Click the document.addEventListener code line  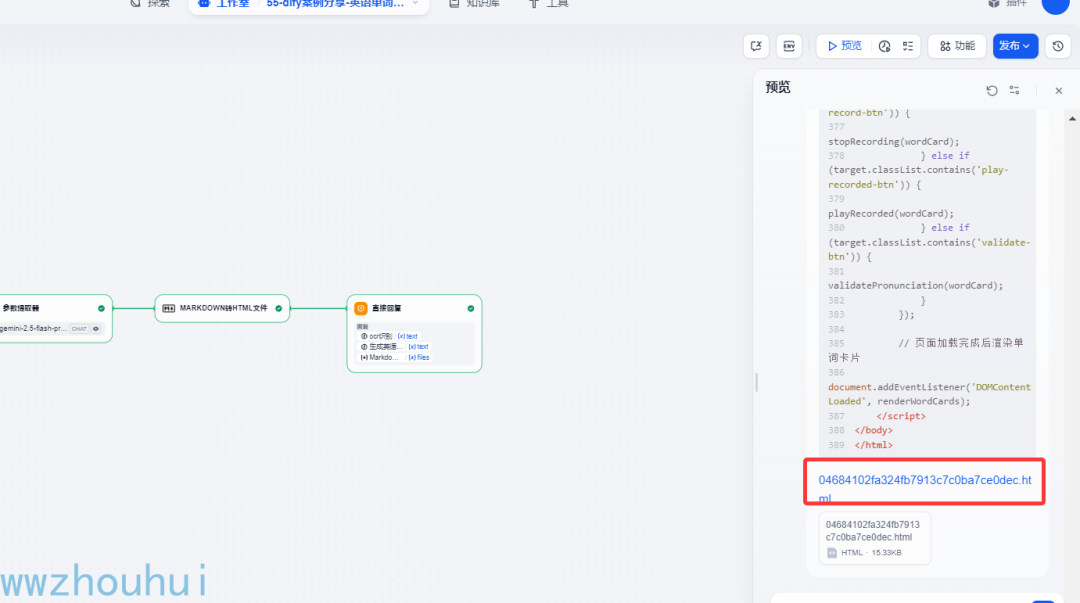(x=929, y=394)
